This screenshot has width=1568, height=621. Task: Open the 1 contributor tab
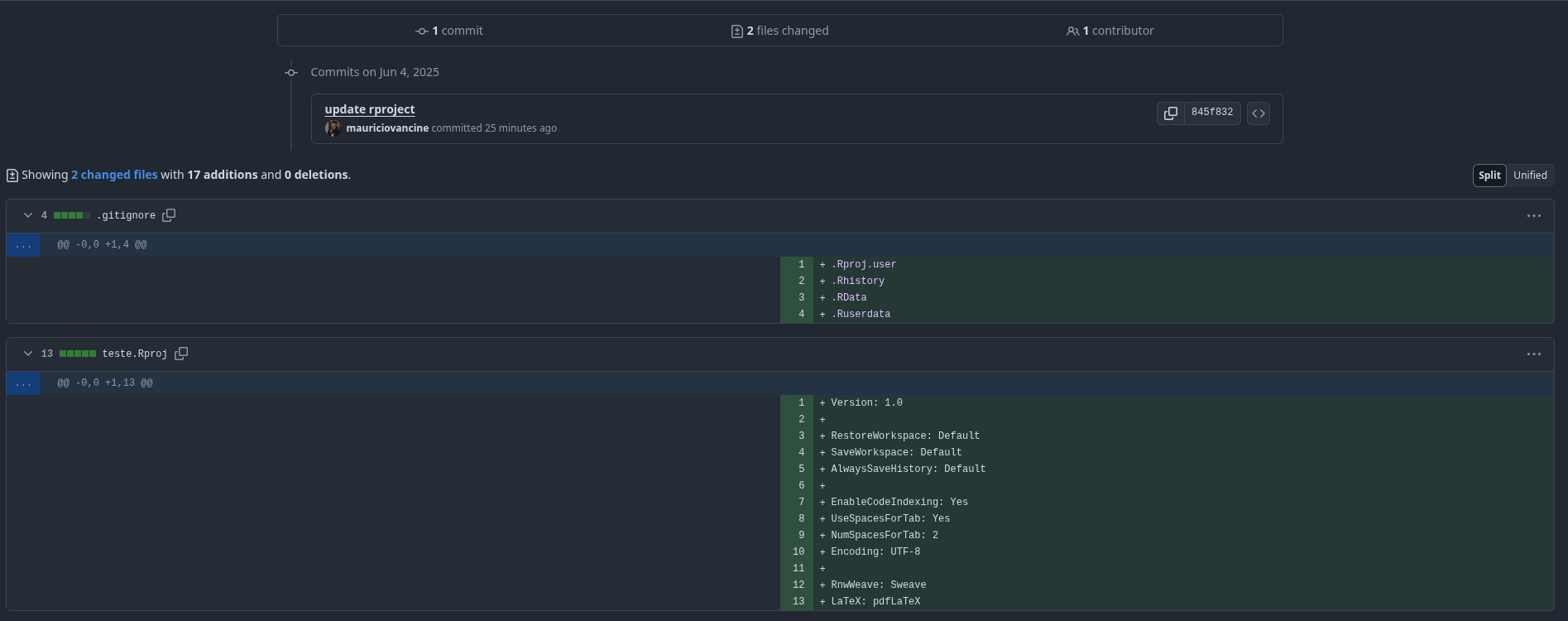coord(1110,31)
